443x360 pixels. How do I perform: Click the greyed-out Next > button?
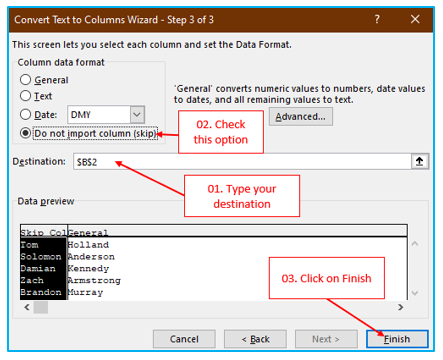[326, 339]
